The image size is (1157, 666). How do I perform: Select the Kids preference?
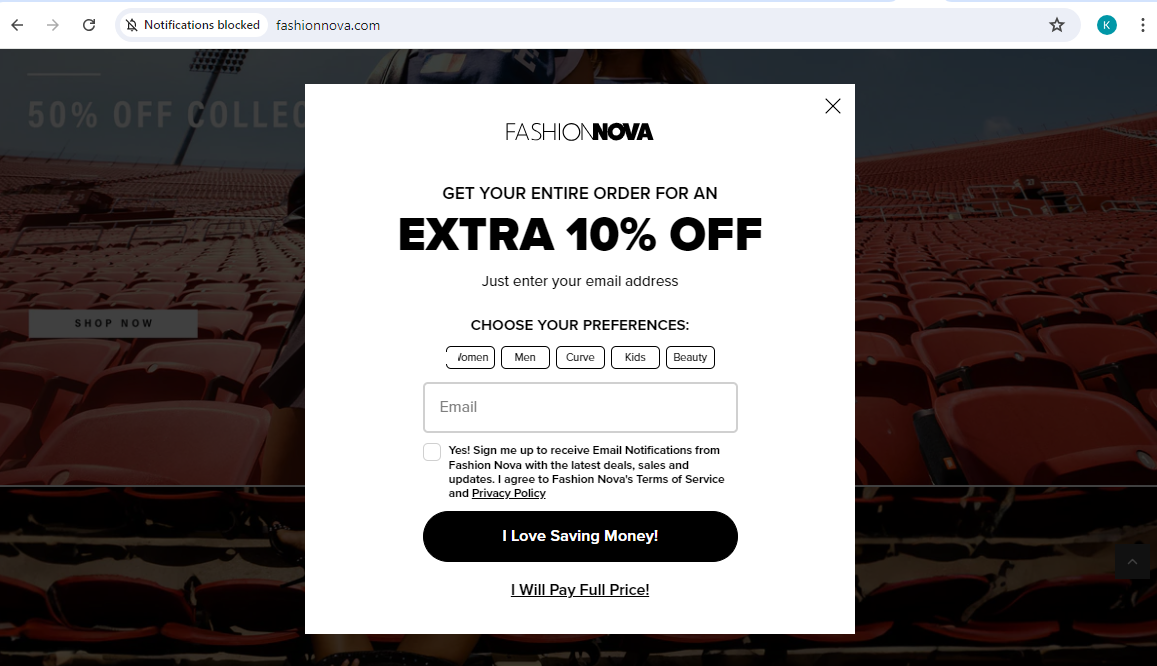[635, 357]
